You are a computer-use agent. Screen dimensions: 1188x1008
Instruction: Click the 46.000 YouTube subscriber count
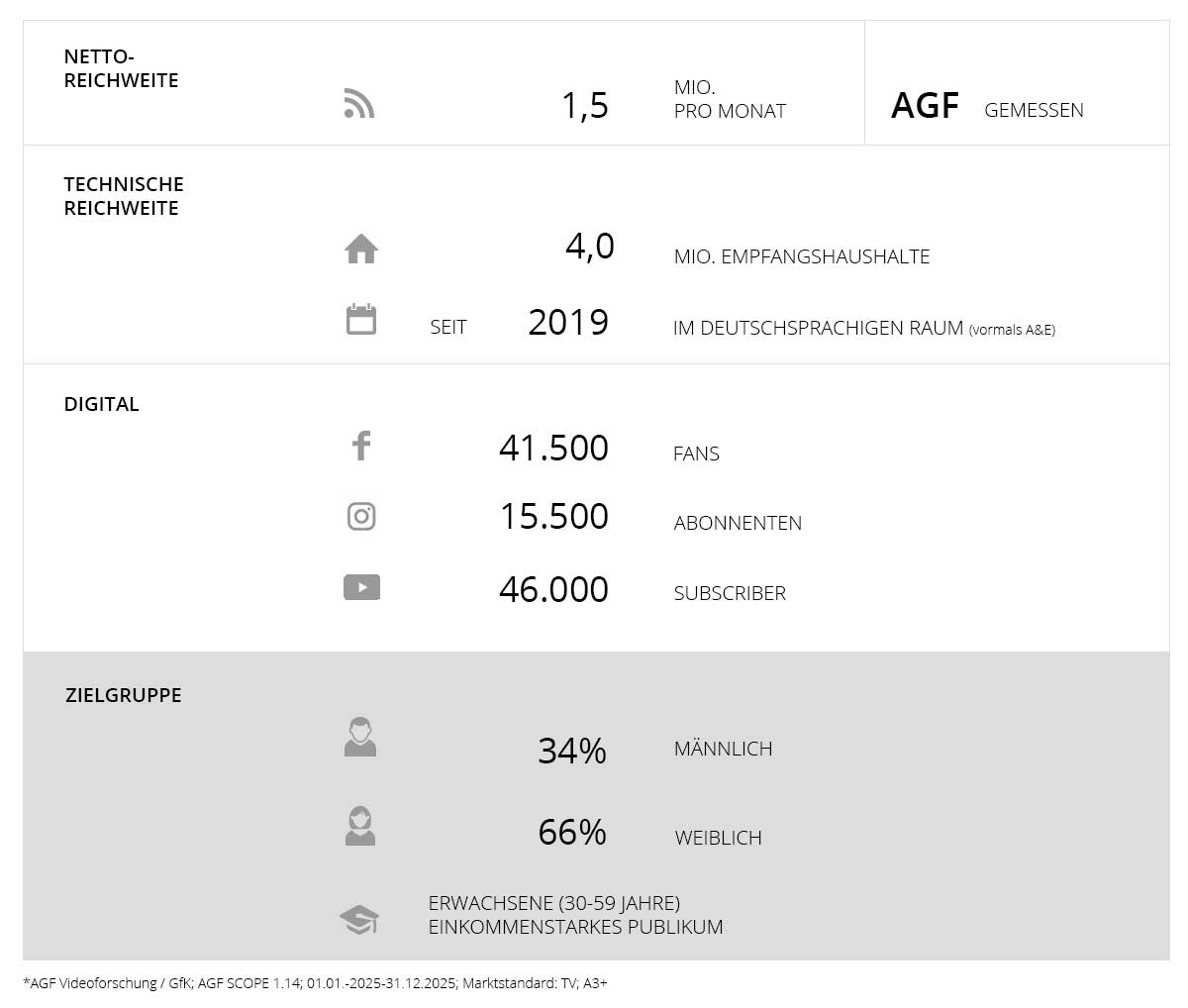point(553,589)
